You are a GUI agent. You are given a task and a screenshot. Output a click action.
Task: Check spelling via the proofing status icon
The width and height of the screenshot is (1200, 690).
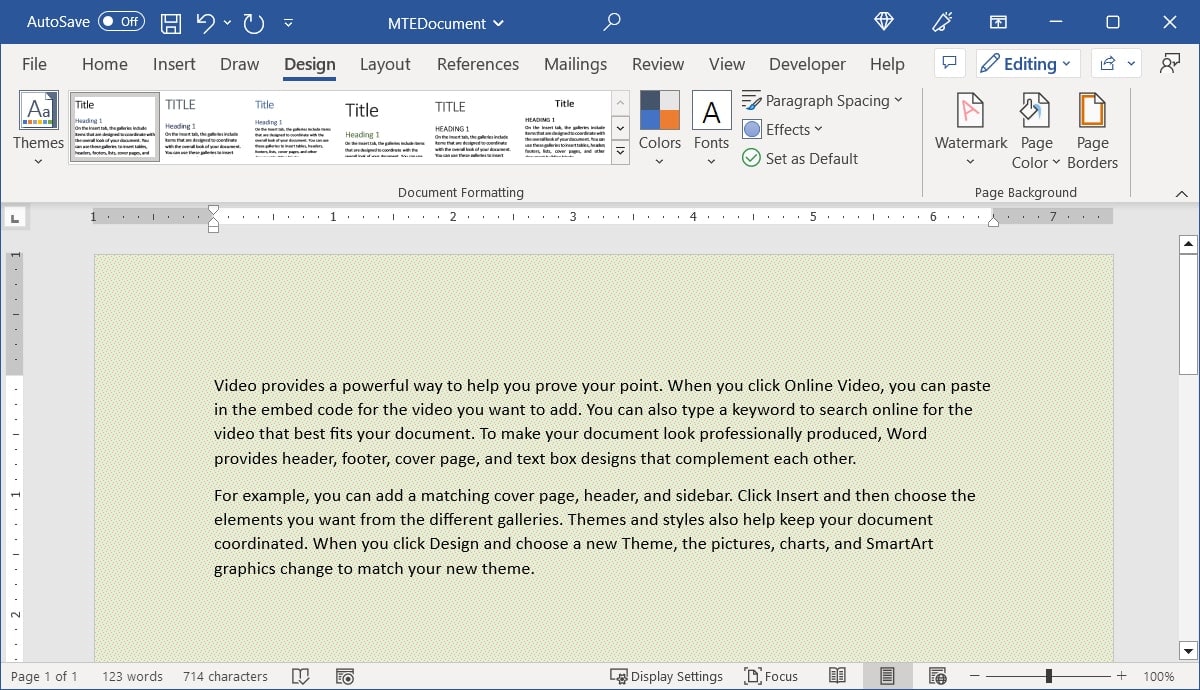coord(301,676)
